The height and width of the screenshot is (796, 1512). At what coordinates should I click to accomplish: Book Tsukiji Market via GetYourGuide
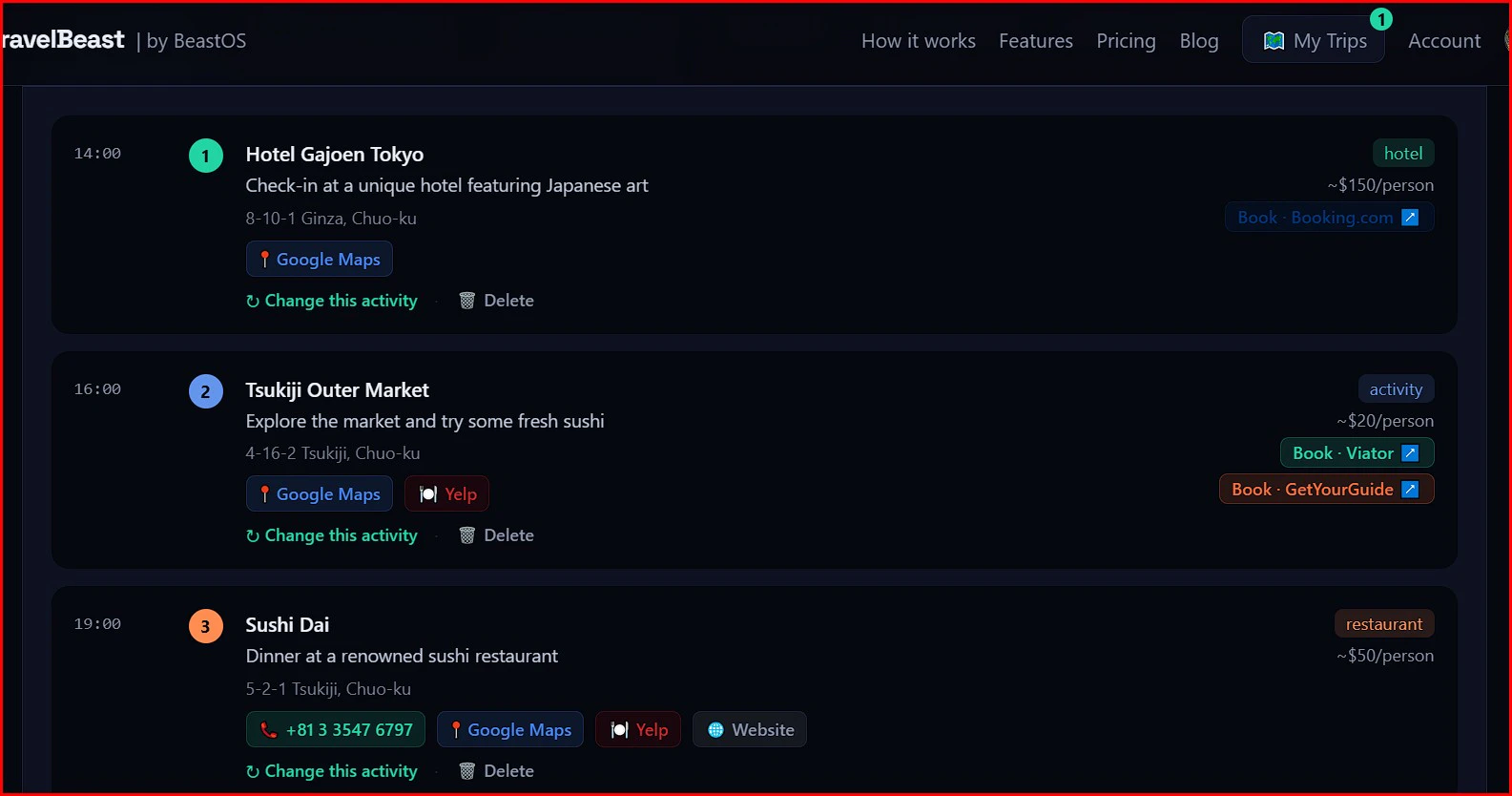pyautogui.click(x=1326, y=490)
